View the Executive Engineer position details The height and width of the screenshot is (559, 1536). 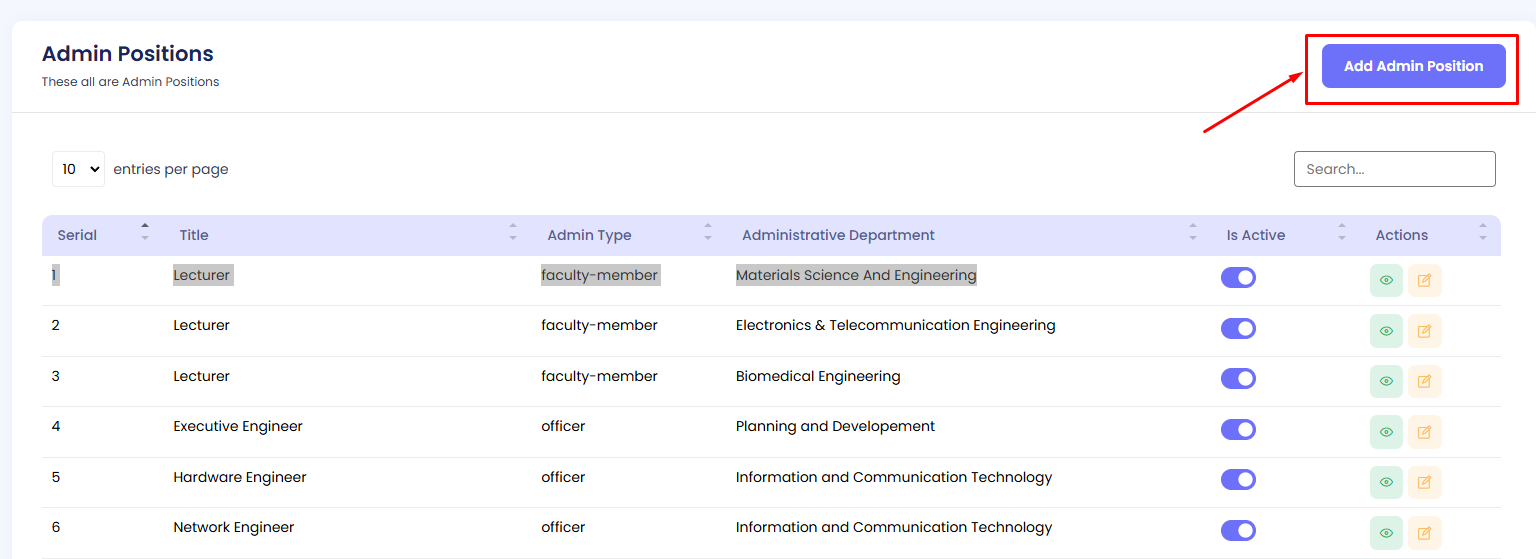coord(1386,432)
